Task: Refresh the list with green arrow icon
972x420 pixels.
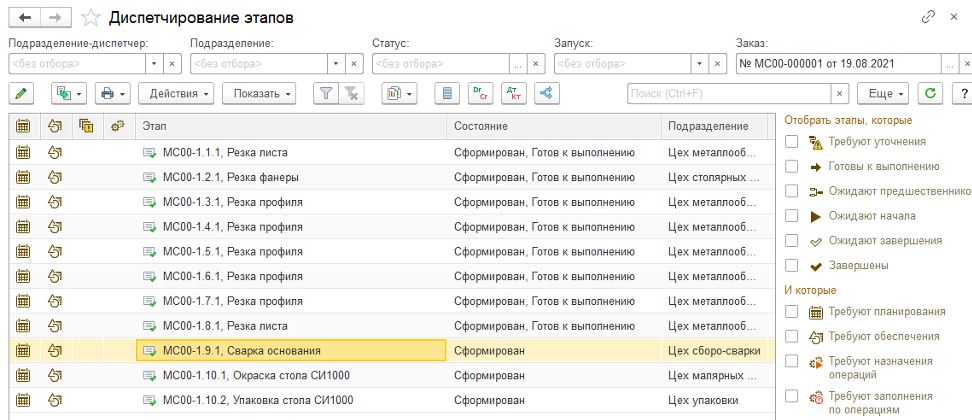Action: (930, 94)
